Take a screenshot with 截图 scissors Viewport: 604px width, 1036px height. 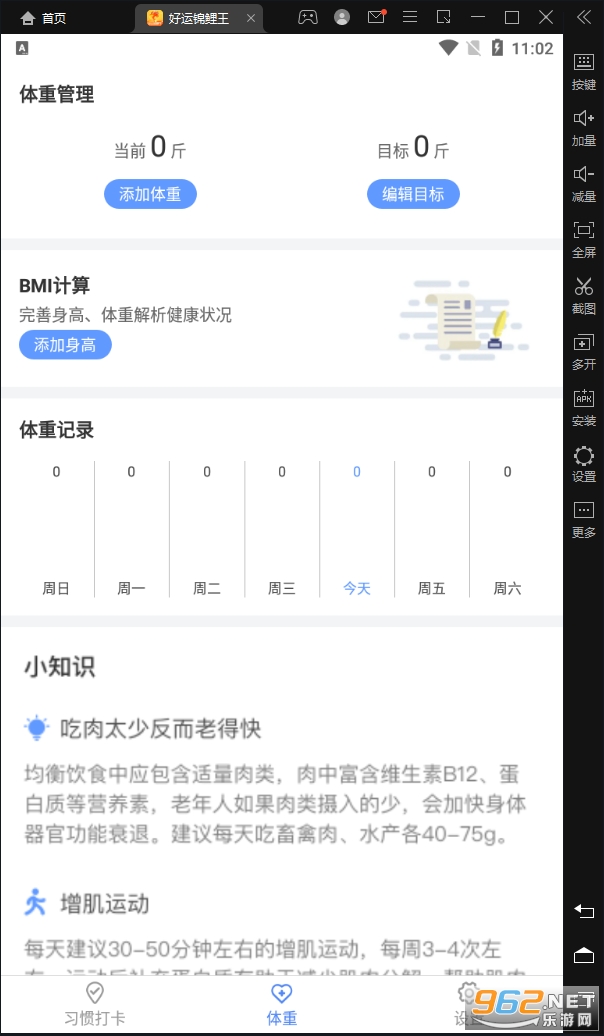pos(584,296)
